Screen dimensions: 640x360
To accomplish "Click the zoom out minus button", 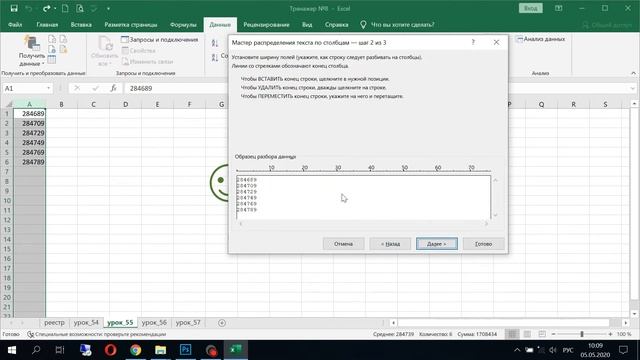I will 553,334.
